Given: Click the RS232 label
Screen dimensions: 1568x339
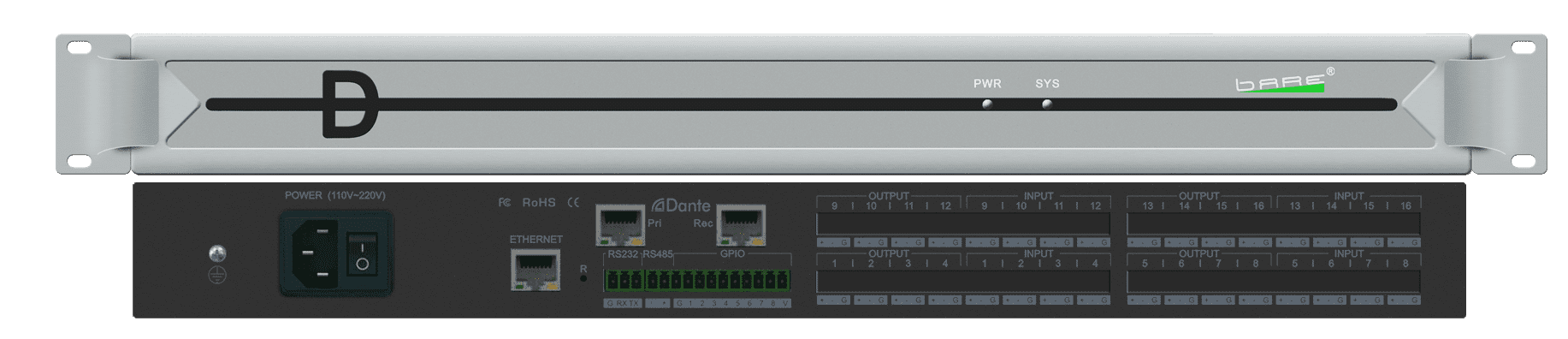Looking at the screenshot, I should 623,254.
